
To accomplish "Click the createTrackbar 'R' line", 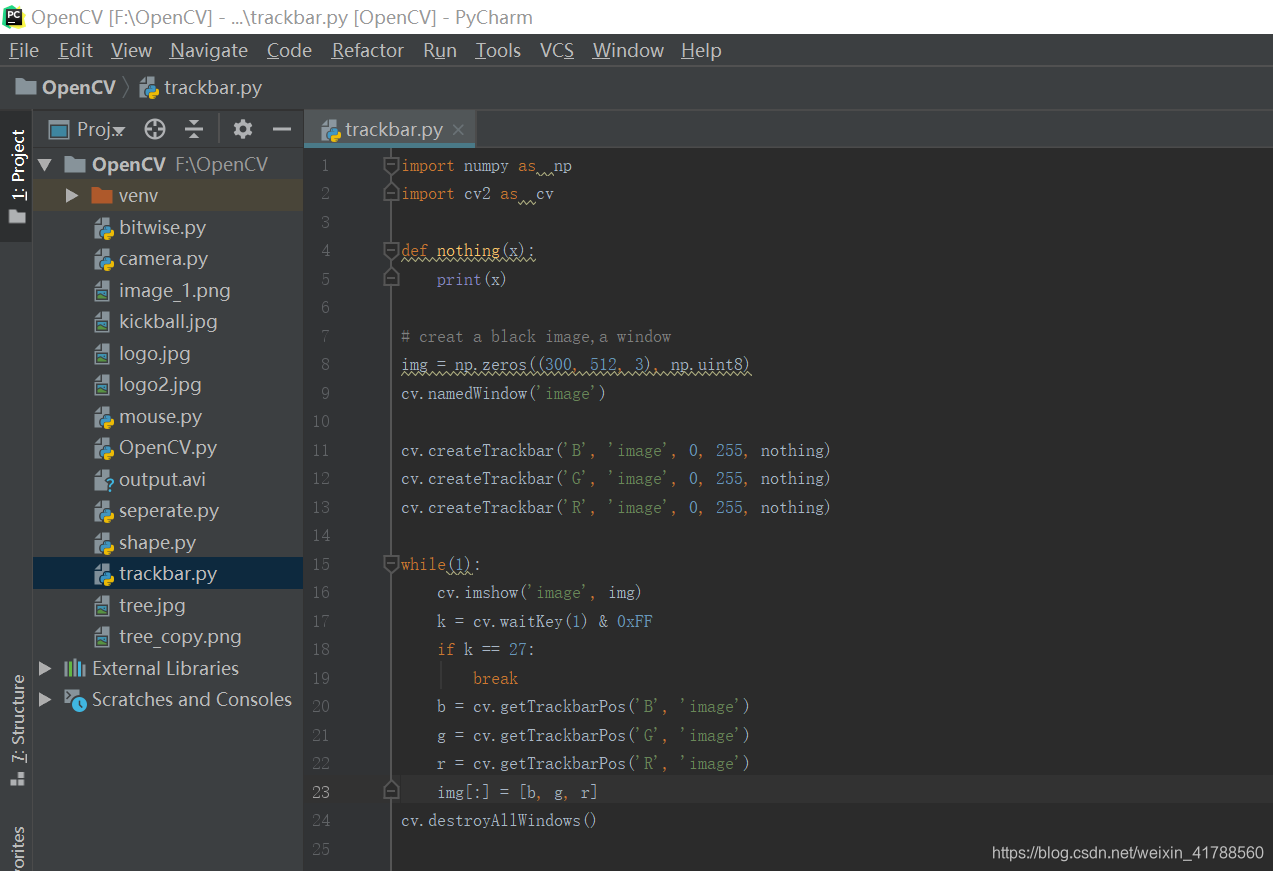I will coord(616,508).
